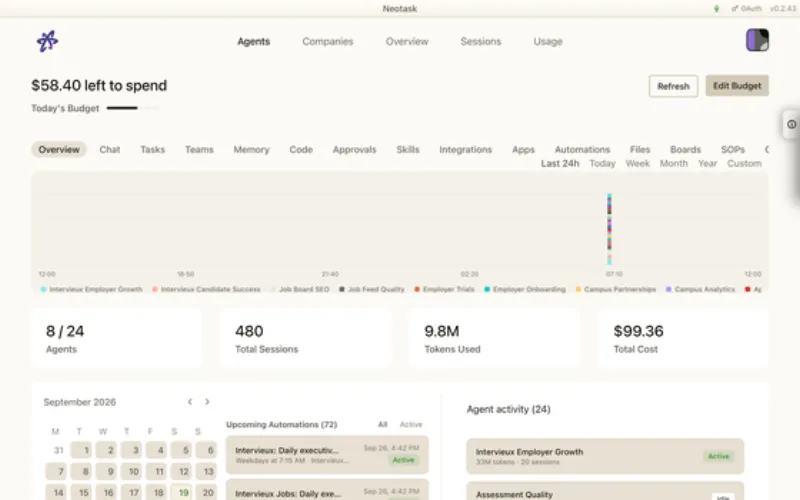
Task: Switch to the Memory tab
Action: pyautogui.click(x=252, y=149)
